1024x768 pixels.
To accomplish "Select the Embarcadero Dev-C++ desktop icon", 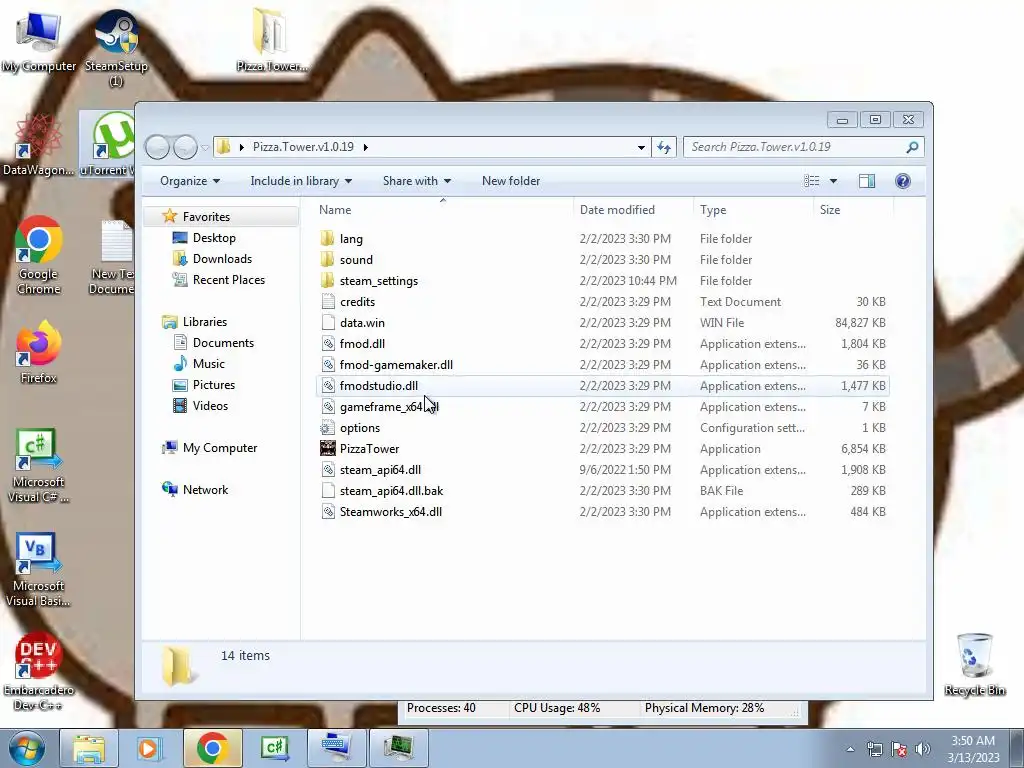I will [38, 671].
